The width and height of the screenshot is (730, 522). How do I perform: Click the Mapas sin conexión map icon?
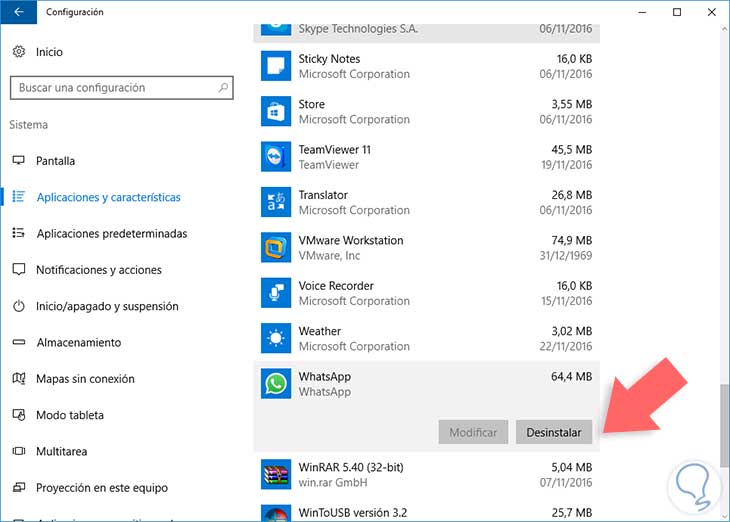(19, 378)
